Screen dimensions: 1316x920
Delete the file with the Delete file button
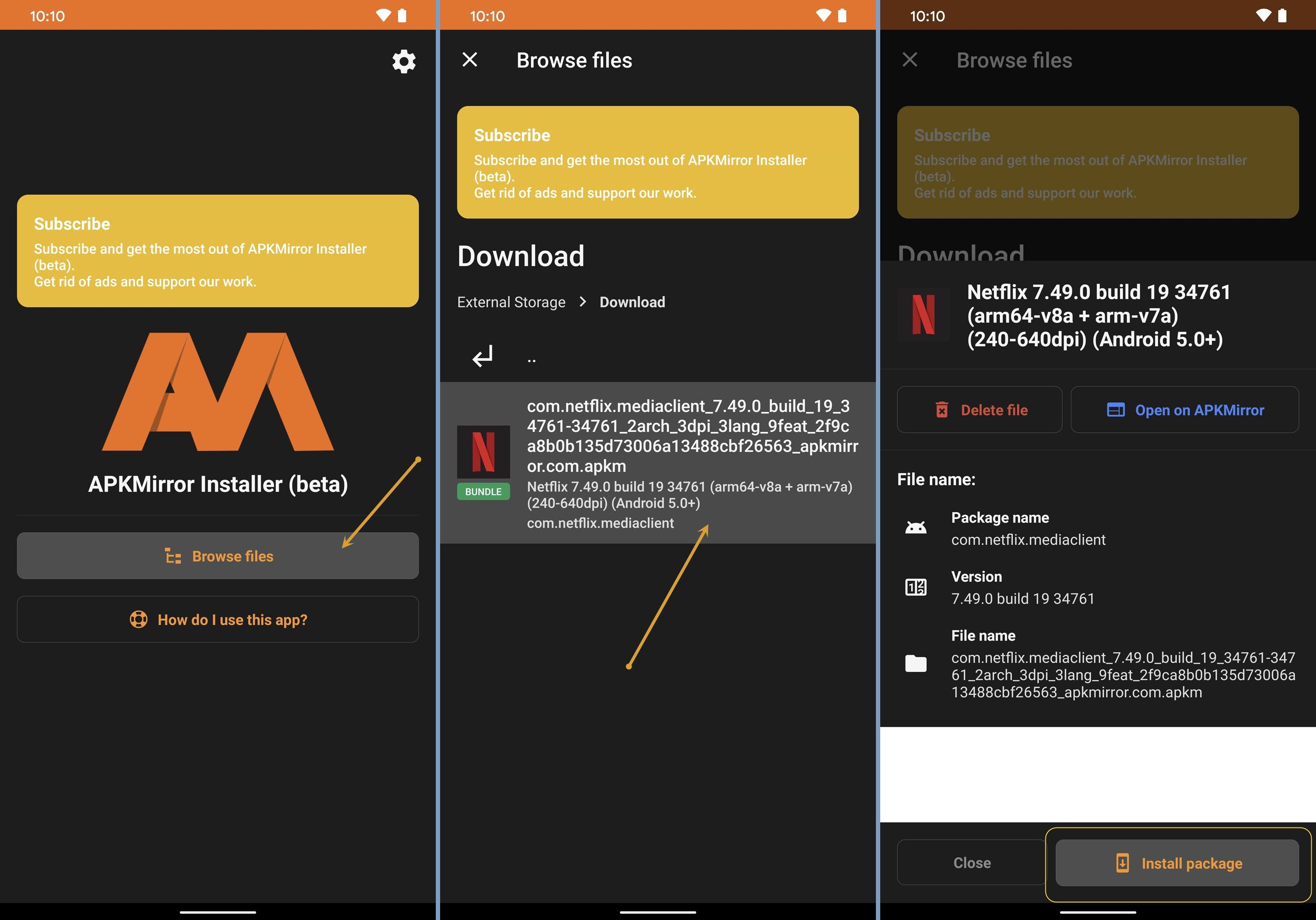[980, 410]
